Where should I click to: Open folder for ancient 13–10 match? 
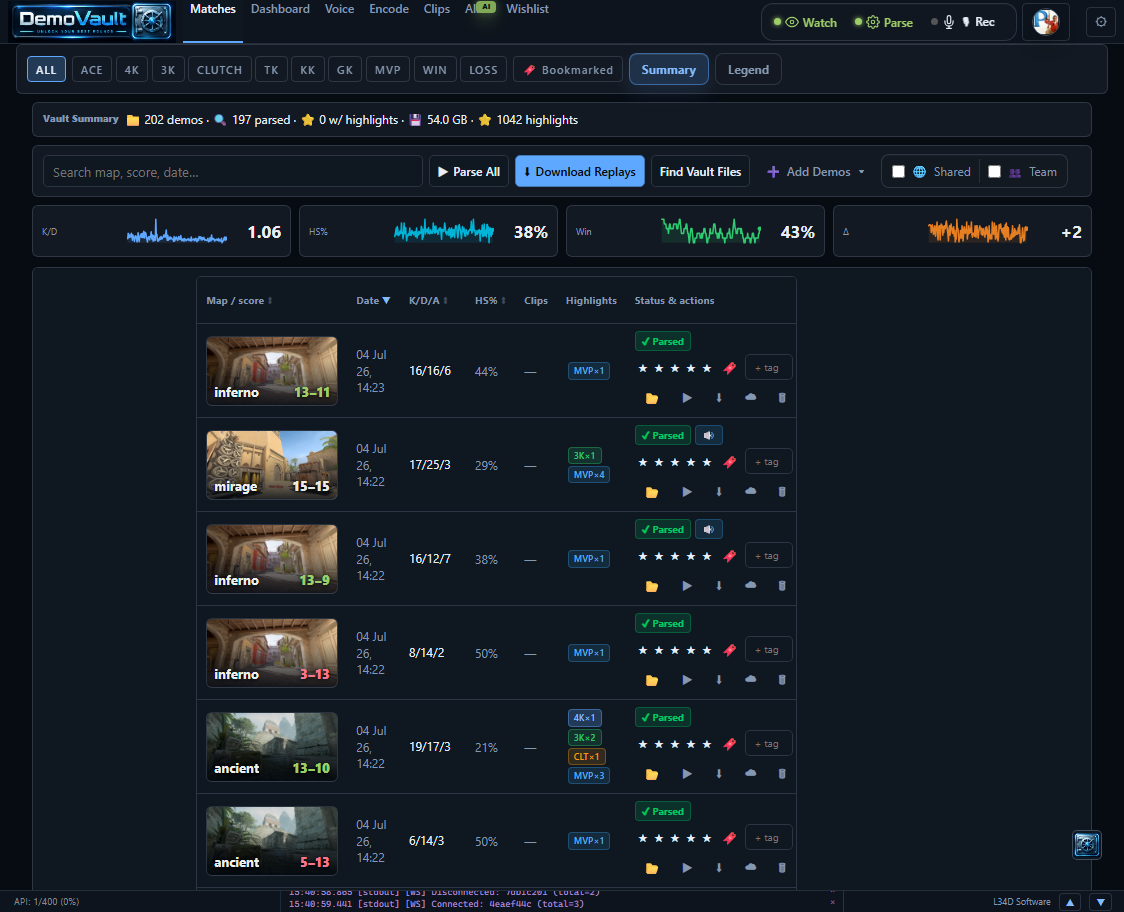pos(652,774)
